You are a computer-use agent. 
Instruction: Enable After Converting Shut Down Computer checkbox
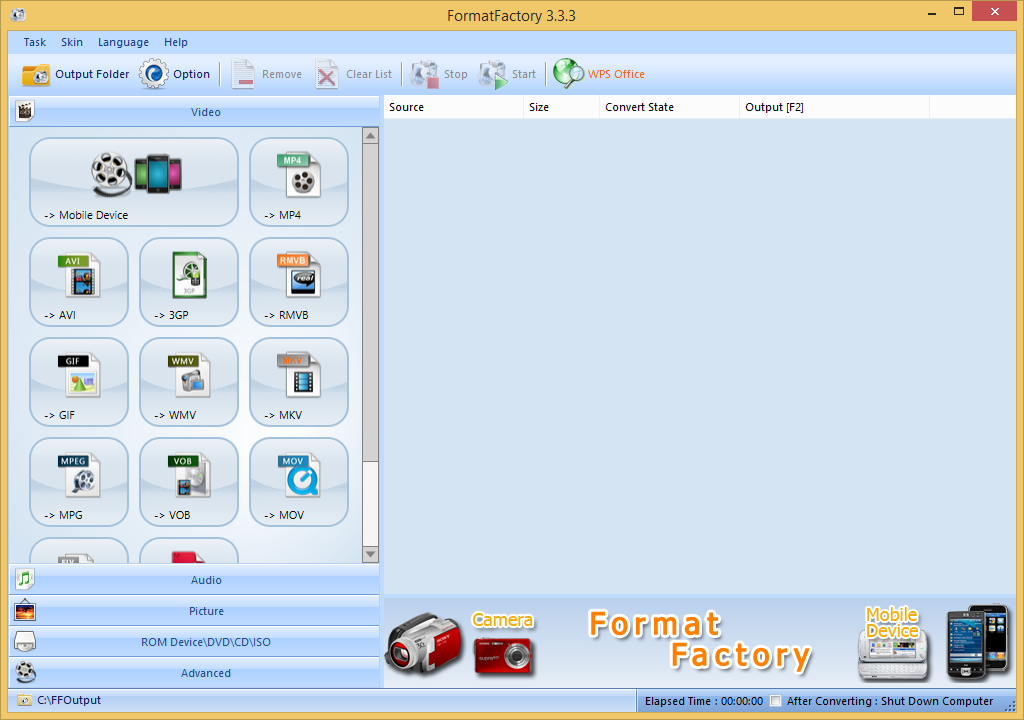775,701
